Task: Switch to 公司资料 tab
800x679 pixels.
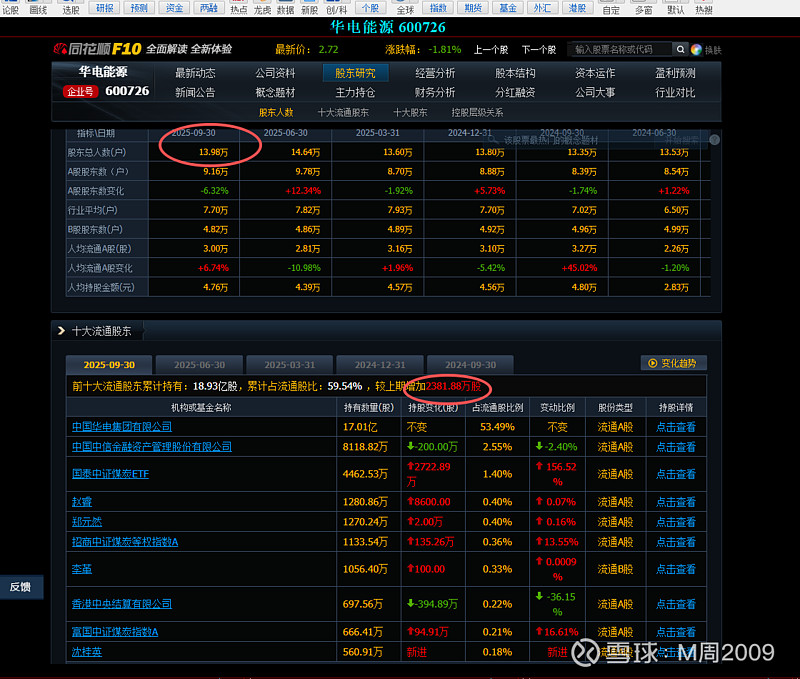Action: pyautogui.click(x=275, y=73)
